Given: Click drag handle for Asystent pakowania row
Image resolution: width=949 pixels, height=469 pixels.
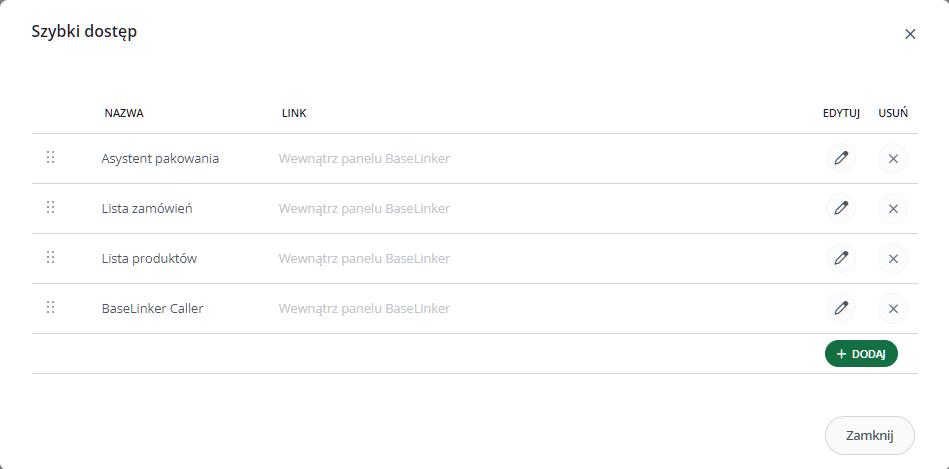Looking at the screenshot, I should pyautogui.click(x=51, y=157).
